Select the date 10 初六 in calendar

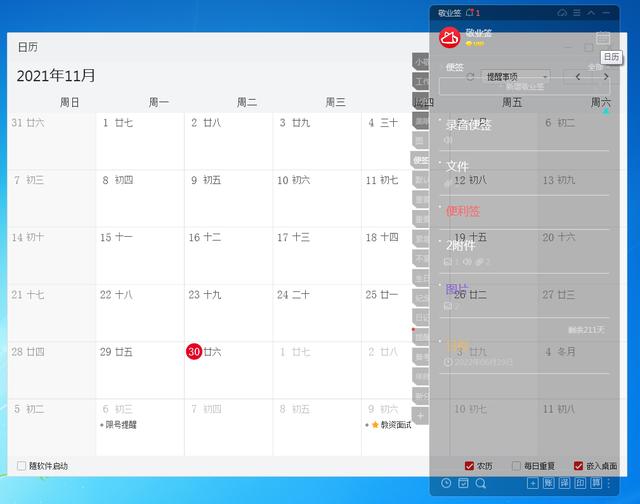click(x=293, y=180)
